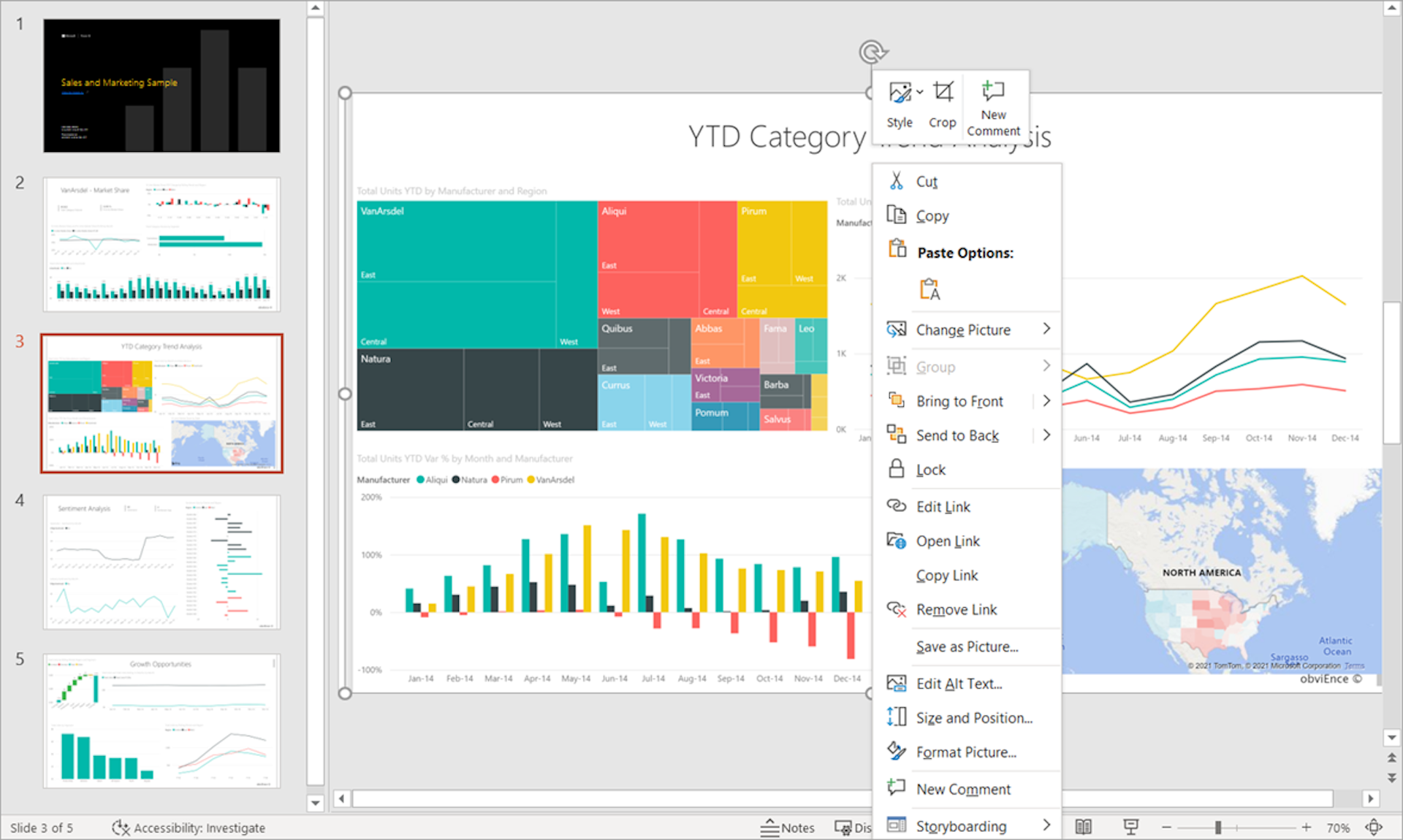Open the Change Picture submenu
The width and height of the screenshot is (1403, 840).
point(963,329)
